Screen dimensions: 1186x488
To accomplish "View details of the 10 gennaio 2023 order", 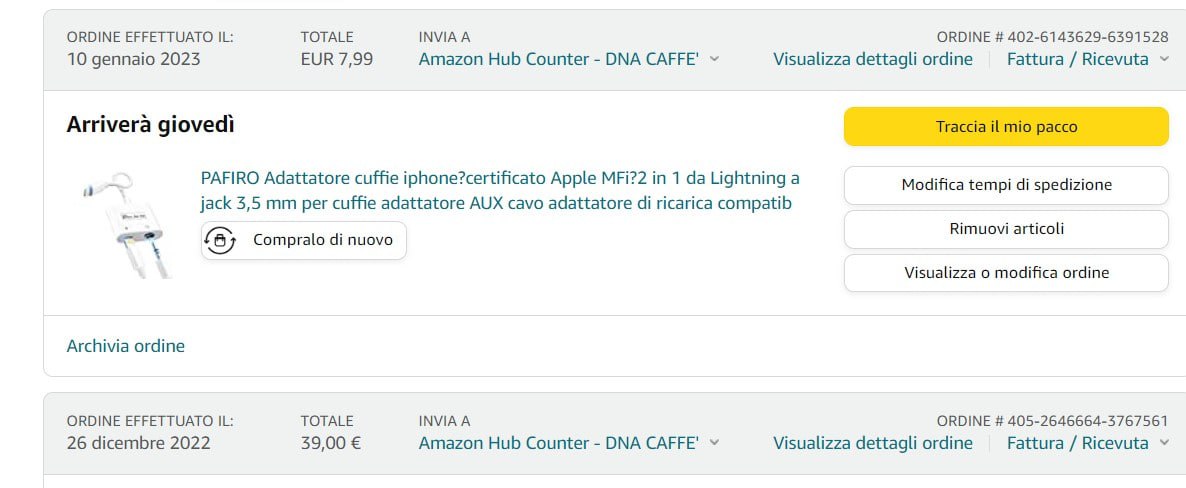I will pos(872,59).
